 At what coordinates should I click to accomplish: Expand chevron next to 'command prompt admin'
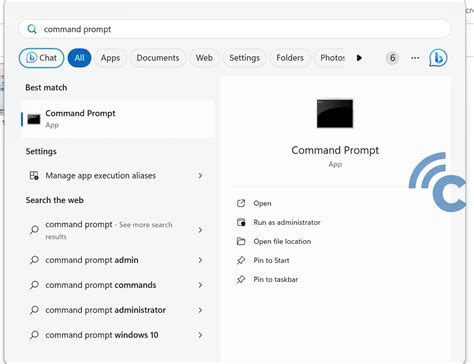[x=200, y=260]
